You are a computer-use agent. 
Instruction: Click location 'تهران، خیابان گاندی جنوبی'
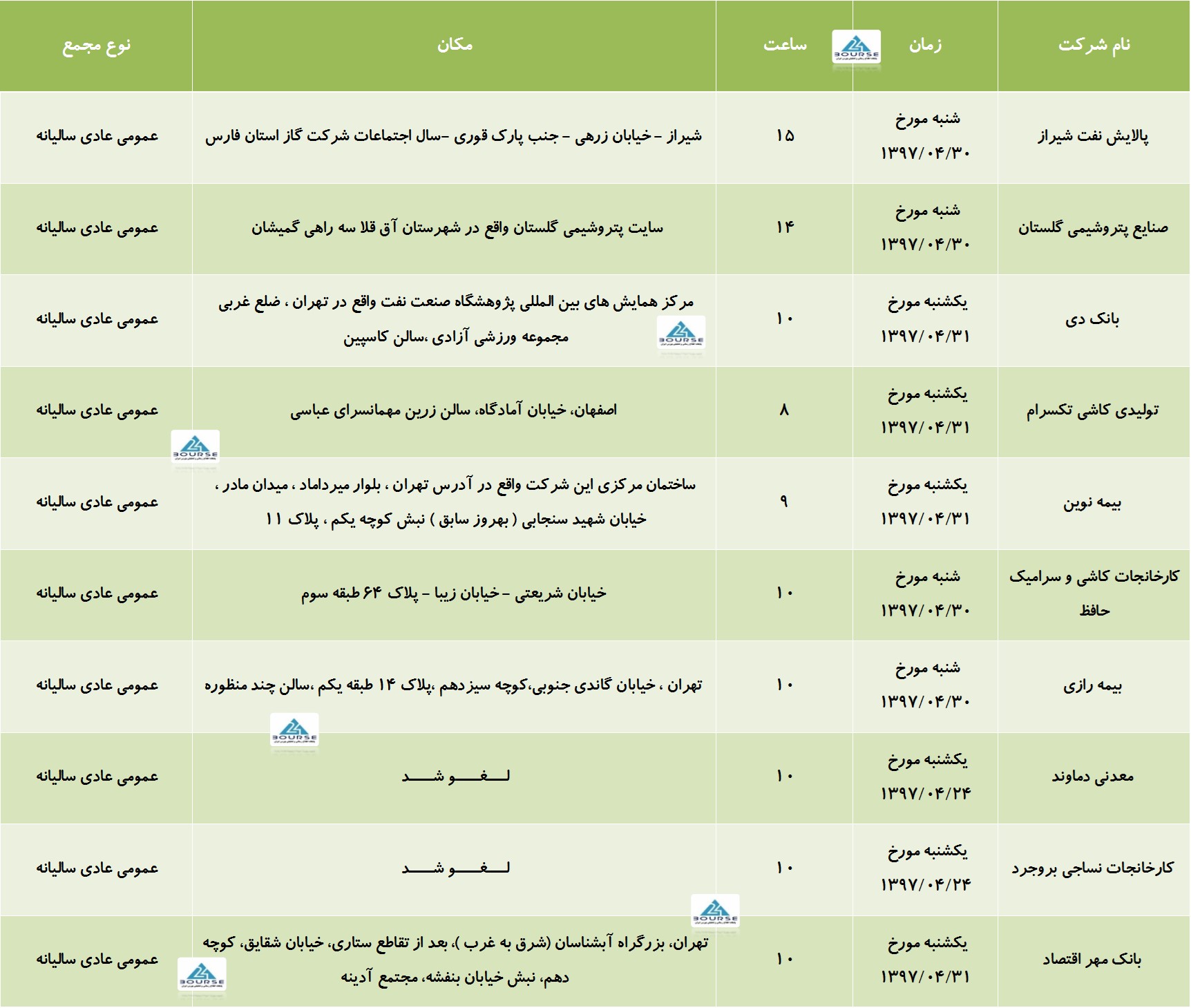pyautogui.click(x=454, y=685)
